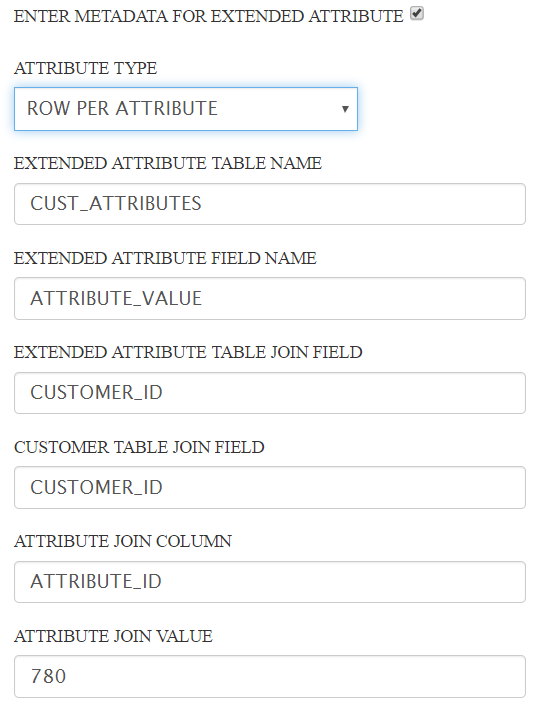Focus the Attribute Join Column input box
The width and height of the screenshot is (543, 713).
pos(270,582)
